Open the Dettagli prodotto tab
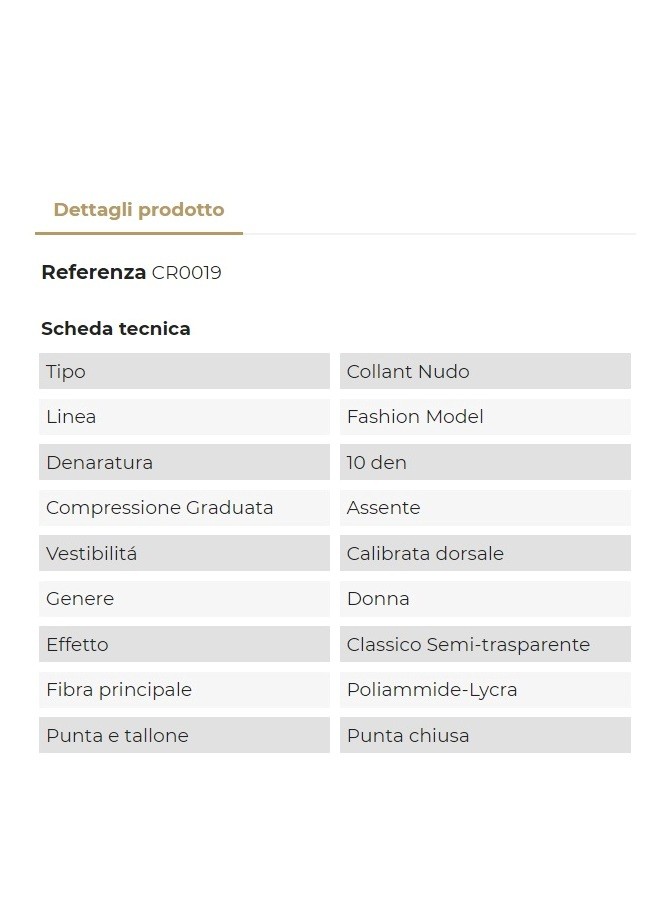Viewport: 666px width, 922px height. (x=139, y=210)
